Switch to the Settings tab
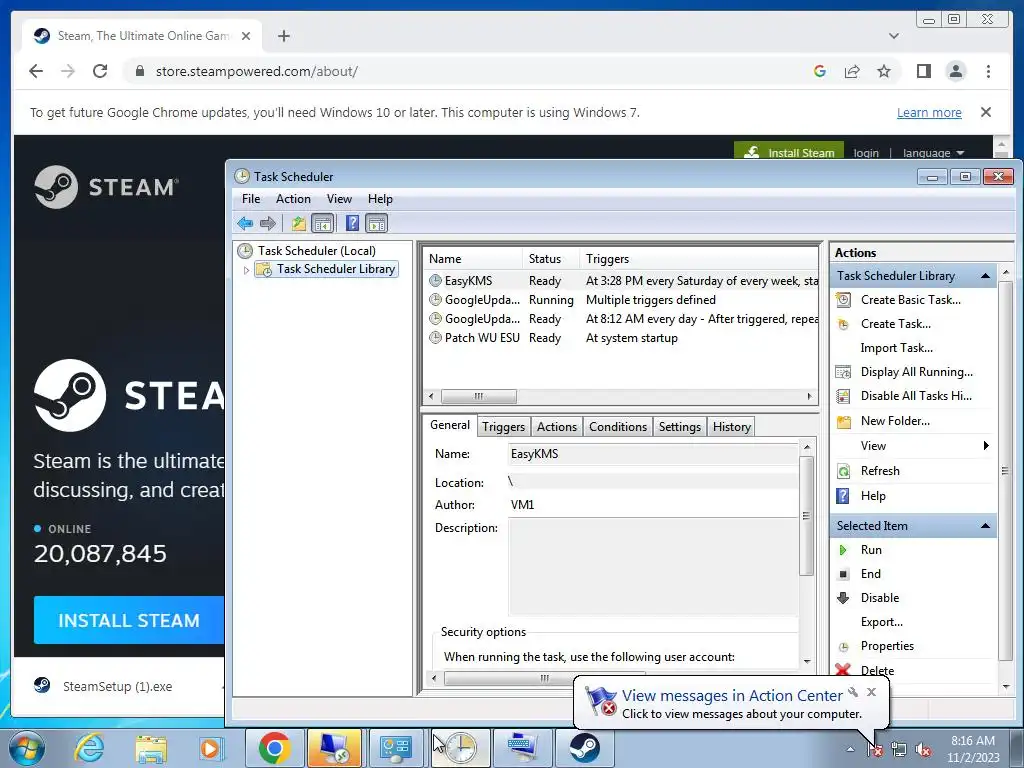Image resolution: width=1024 pixels, height=768 pixels. tap(679, 427)
